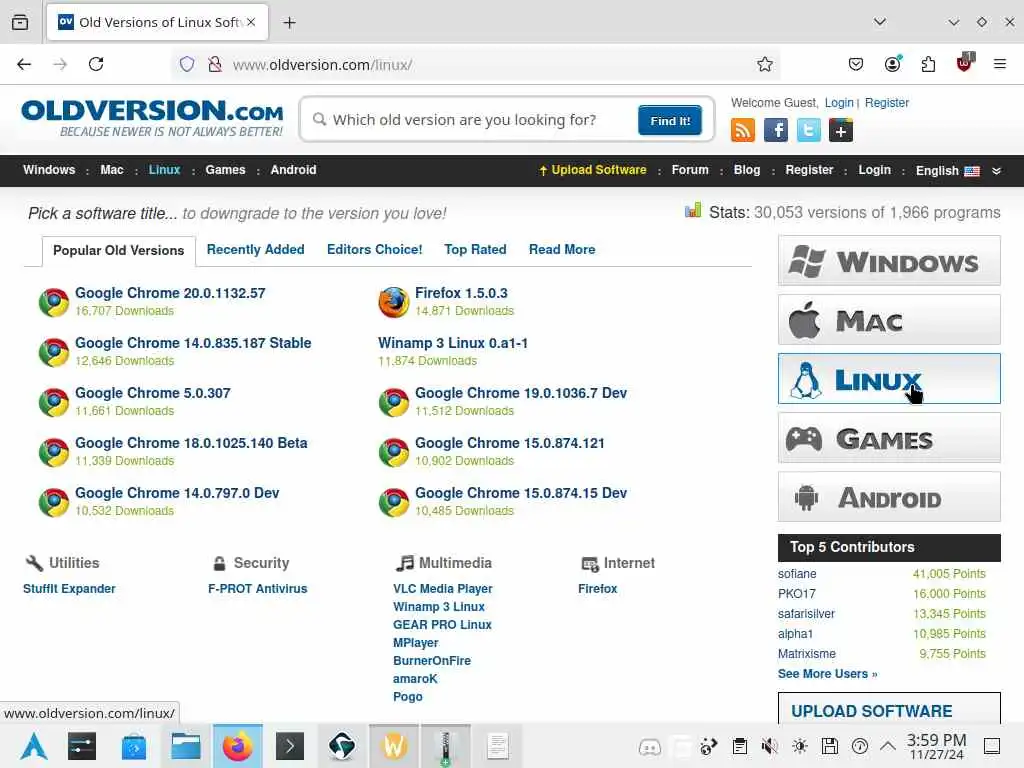Open Forum in the navigation bar

(690, 170)
